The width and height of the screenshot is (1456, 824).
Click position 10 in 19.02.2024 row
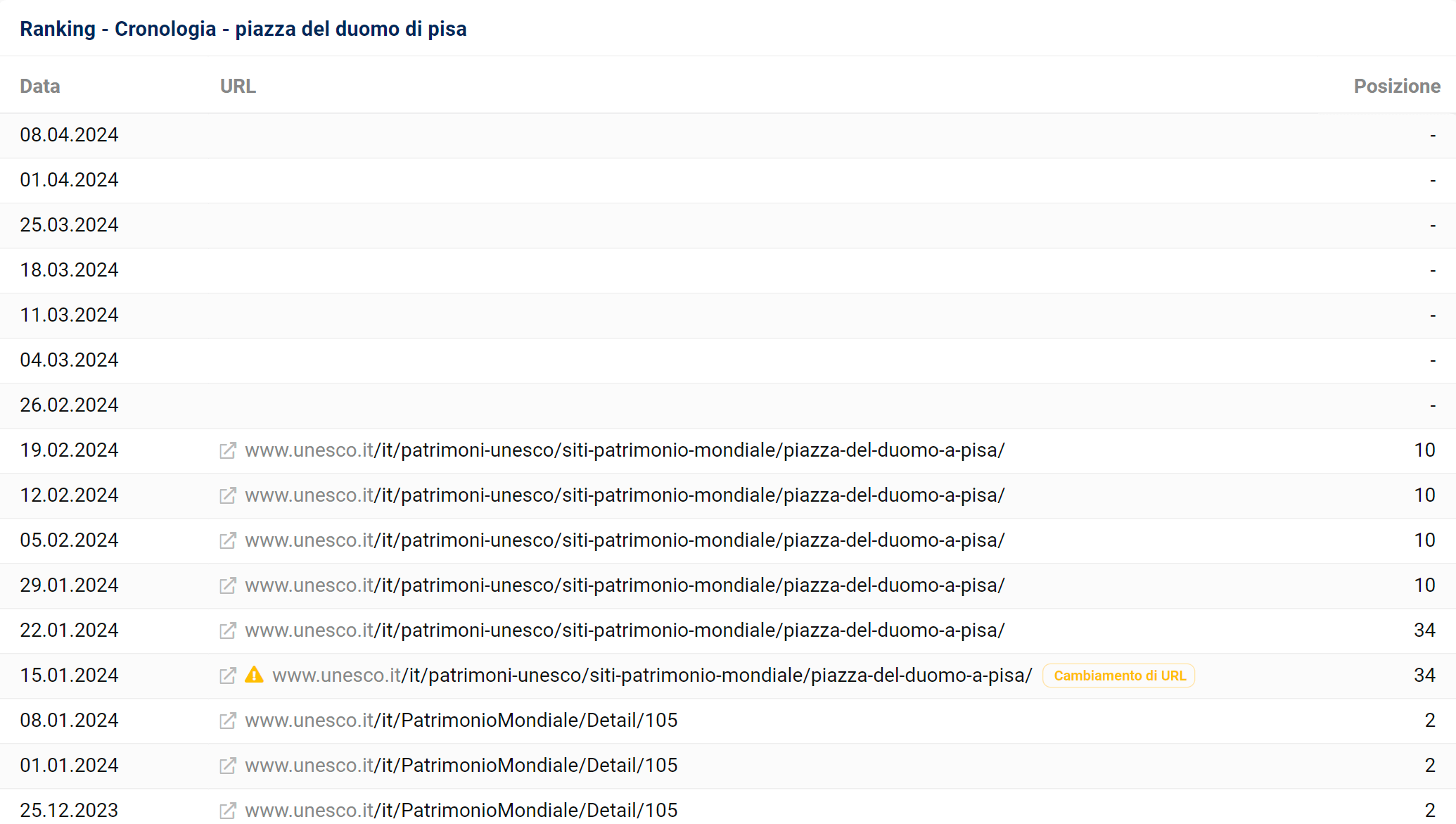[1424, 450]
